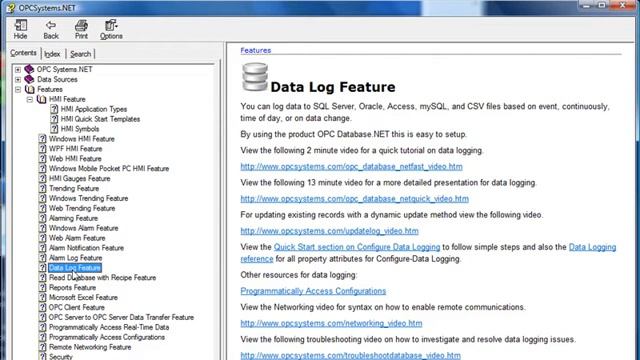
Task: Click the Features breadcrumb link
Action: (x=256, y=50)
